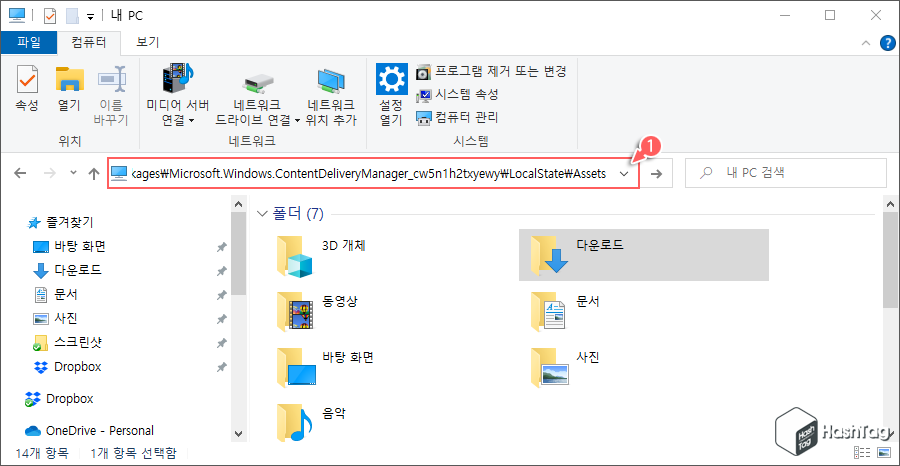The width and height of the screenshot is (900, 466).
Task: Open OneDrive - Personal in the sidebar
Action: coord(89,430)
